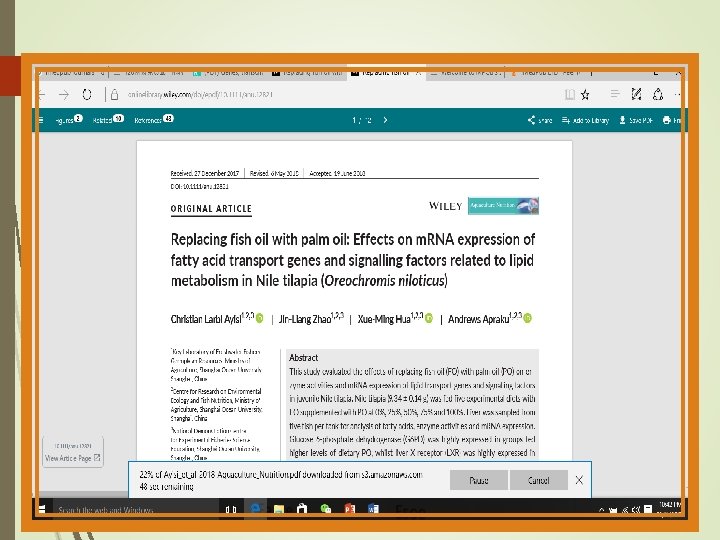The width and height of the screenshot is (720, 540).
Task: Go to next PDF page arrow
Action: coord(385,120)
